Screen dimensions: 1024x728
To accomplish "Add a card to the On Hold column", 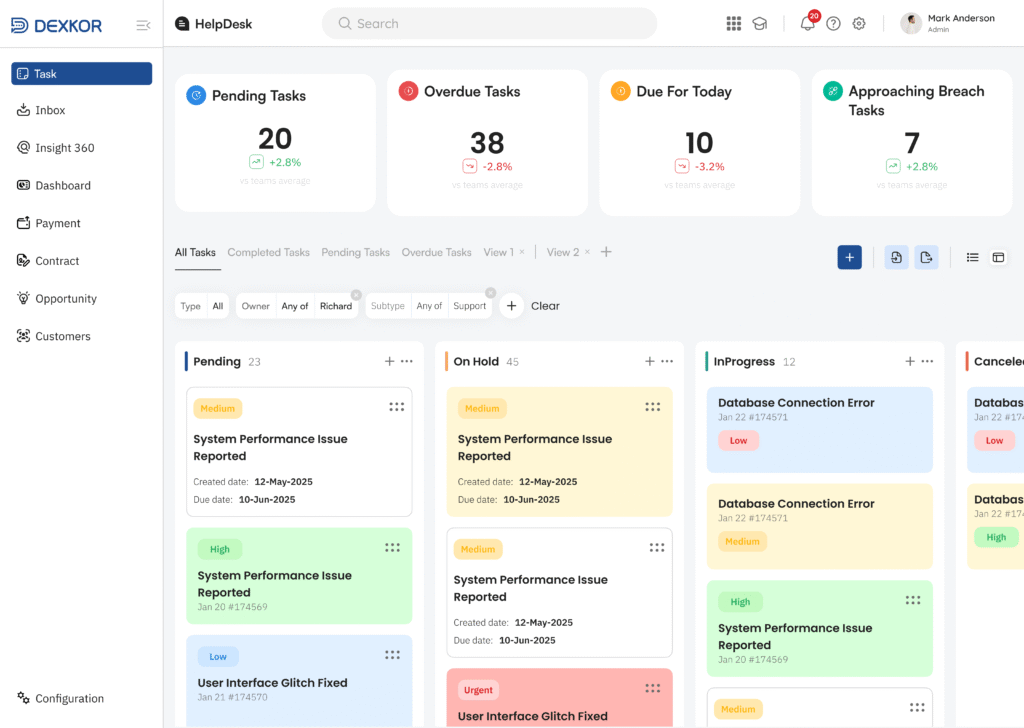I will [x=649, y=361].
